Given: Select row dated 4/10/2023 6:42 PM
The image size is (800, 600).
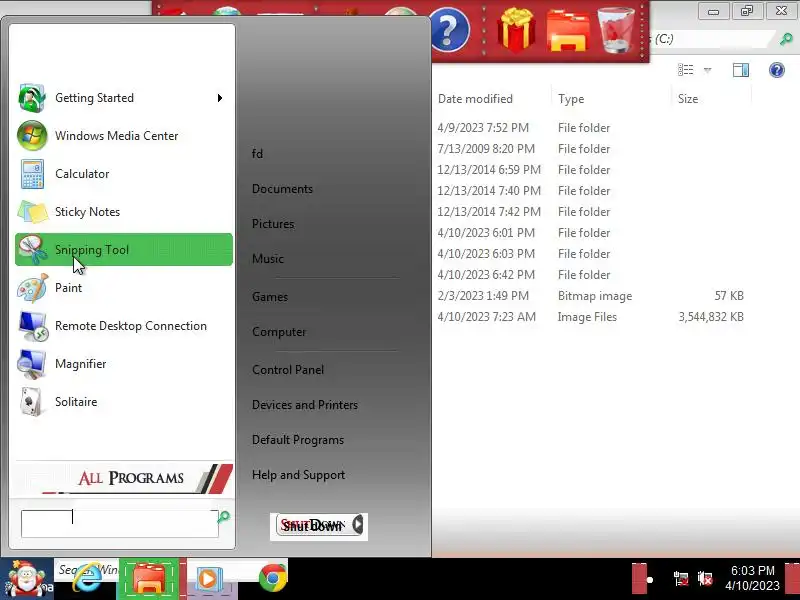Looking at the screenshot, I should [592, 275].
